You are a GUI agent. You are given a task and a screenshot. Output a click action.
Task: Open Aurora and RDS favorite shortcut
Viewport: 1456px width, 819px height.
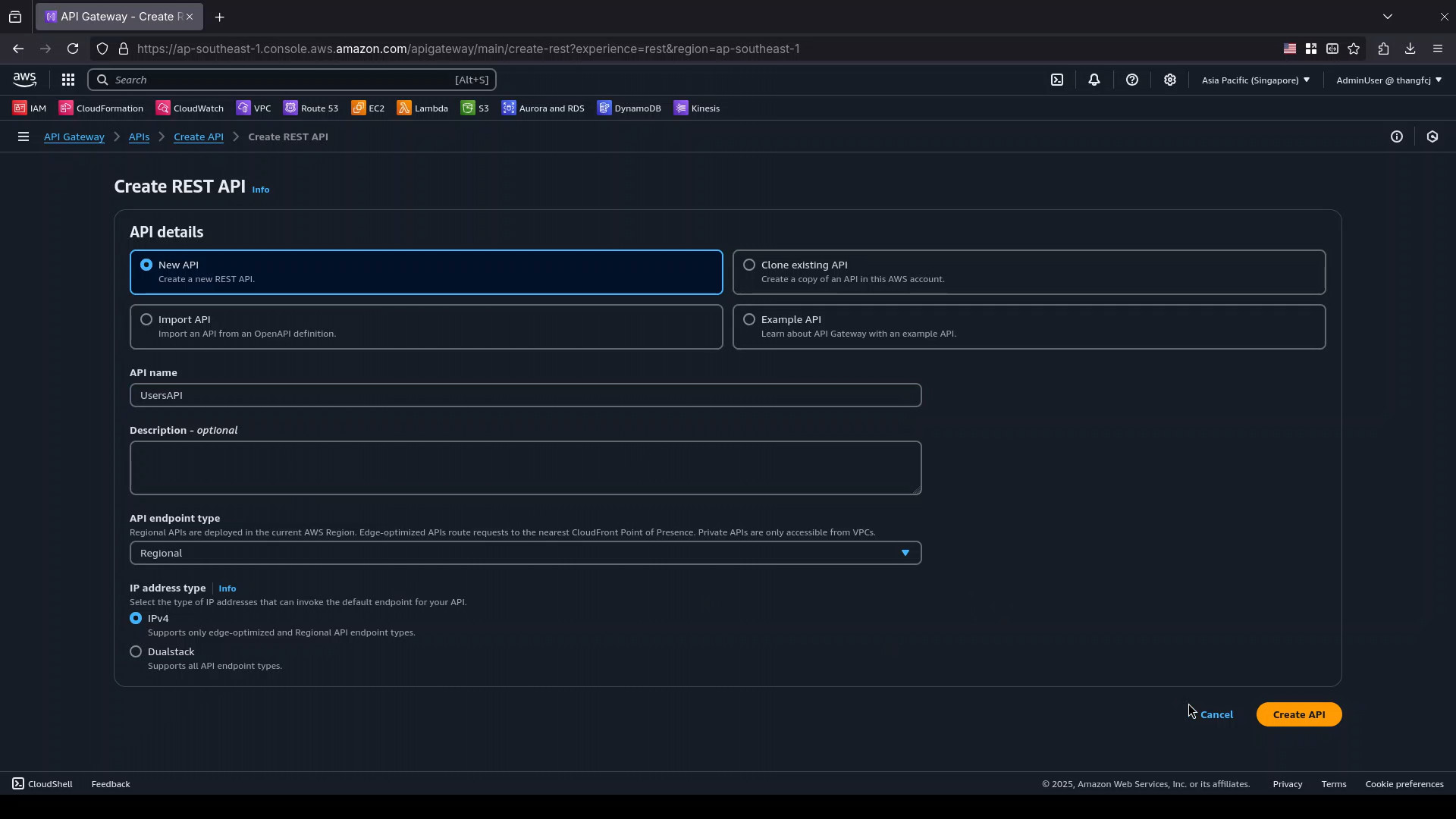tap(543, 108)
